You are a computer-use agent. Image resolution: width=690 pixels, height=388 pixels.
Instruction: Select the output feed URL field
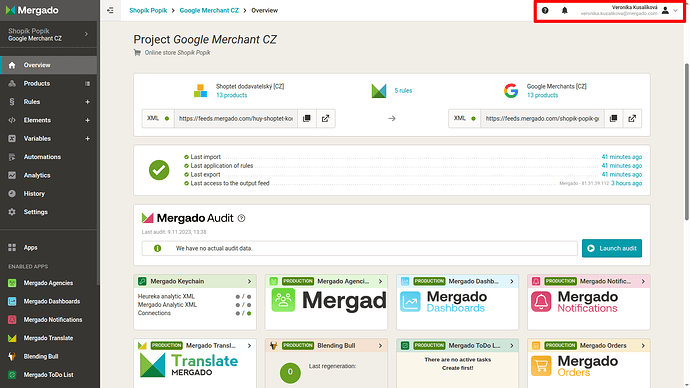click(x=542, y=118)
